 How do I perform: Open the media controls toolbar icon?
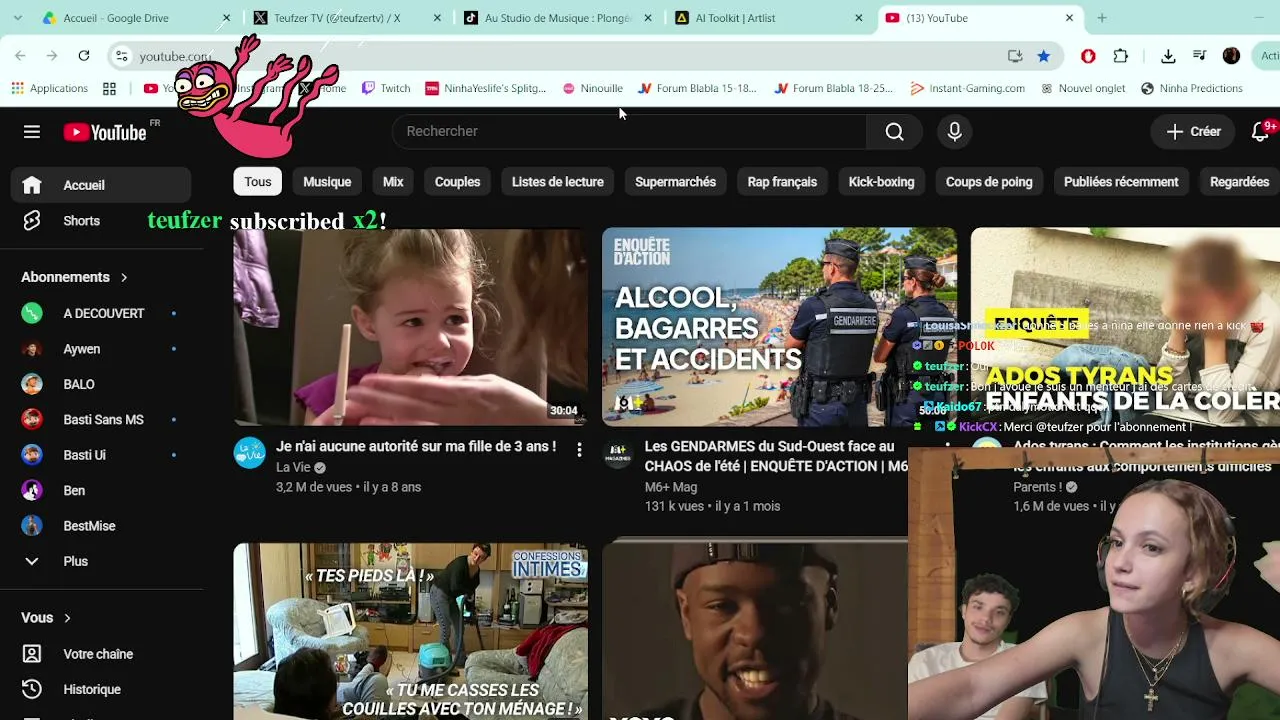(1200, 56)
